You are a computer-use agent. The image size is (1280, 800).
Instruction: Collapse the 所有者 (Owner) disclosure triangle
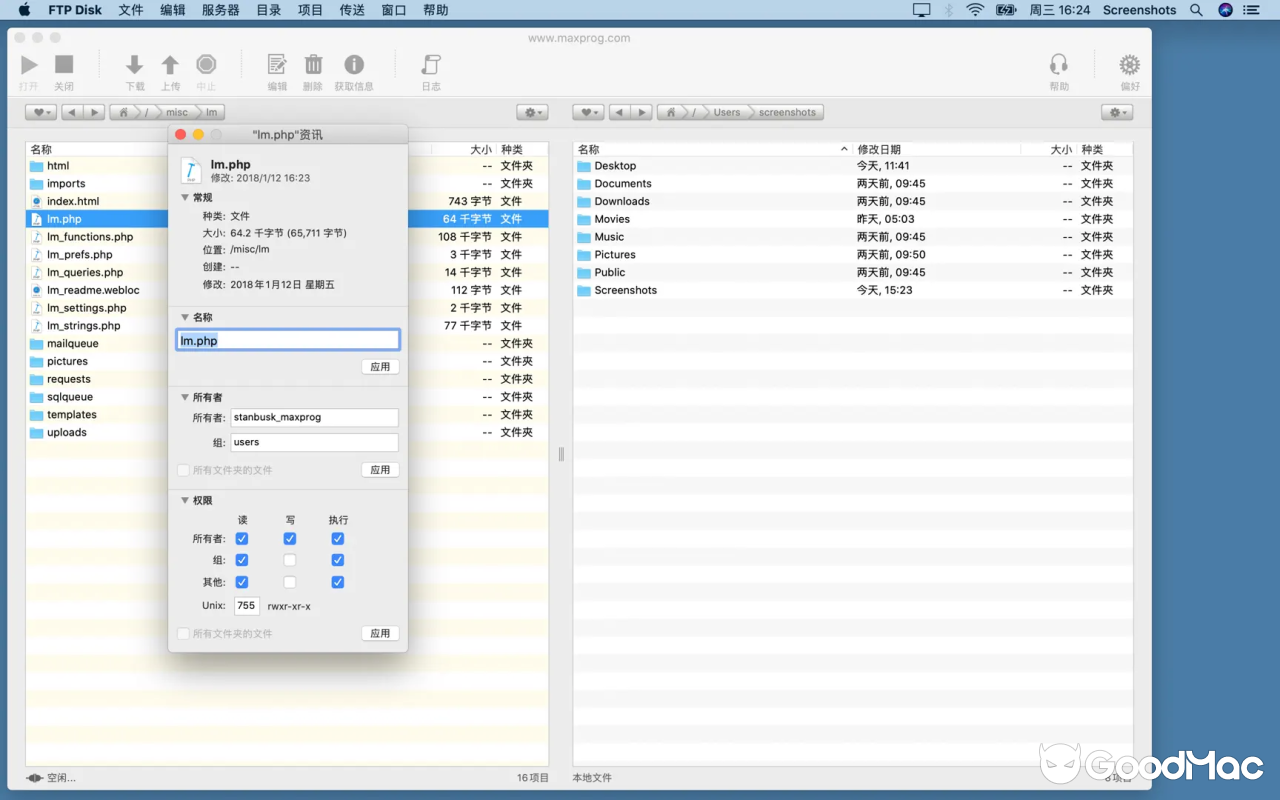pyautogui.click(x=185, y=397)
